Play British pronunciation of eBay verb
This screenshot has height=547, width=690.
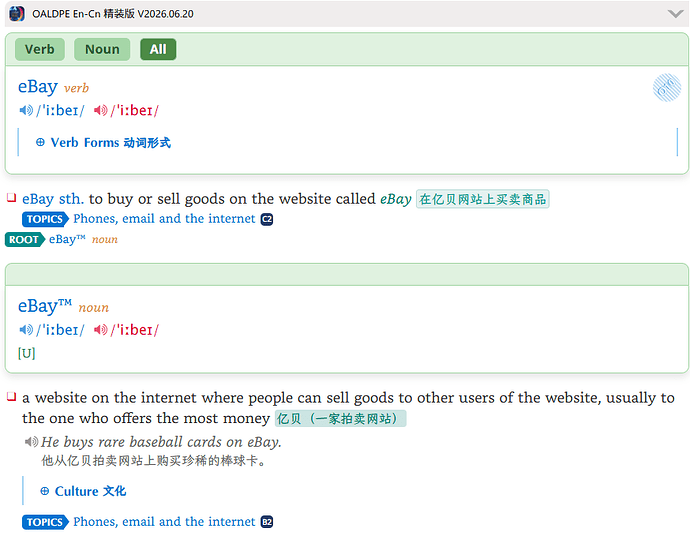26,110
